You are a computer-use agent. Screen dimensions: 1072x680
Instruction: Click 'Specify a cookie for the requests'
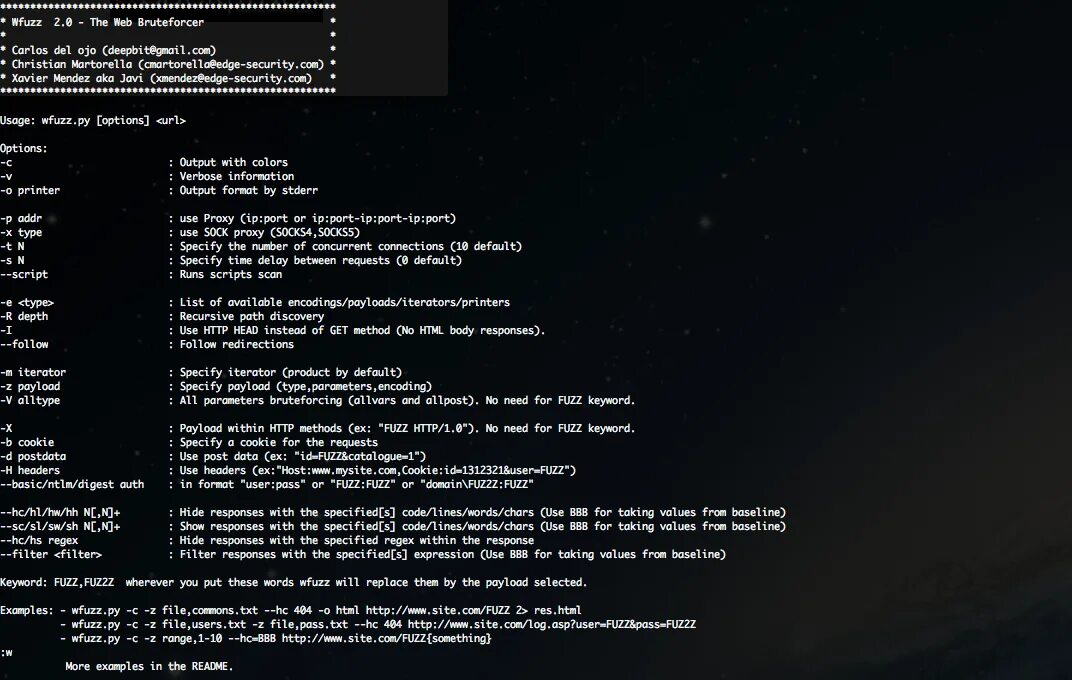click(x=278, y=442)
